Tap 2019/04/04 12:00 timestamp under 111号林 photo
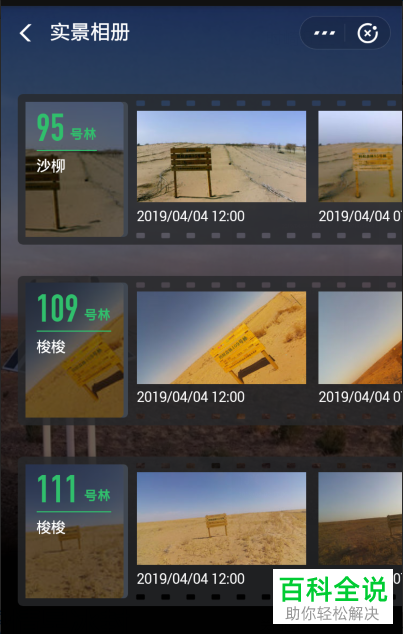Viewport: 403px width, 634px height. point(190,579)
